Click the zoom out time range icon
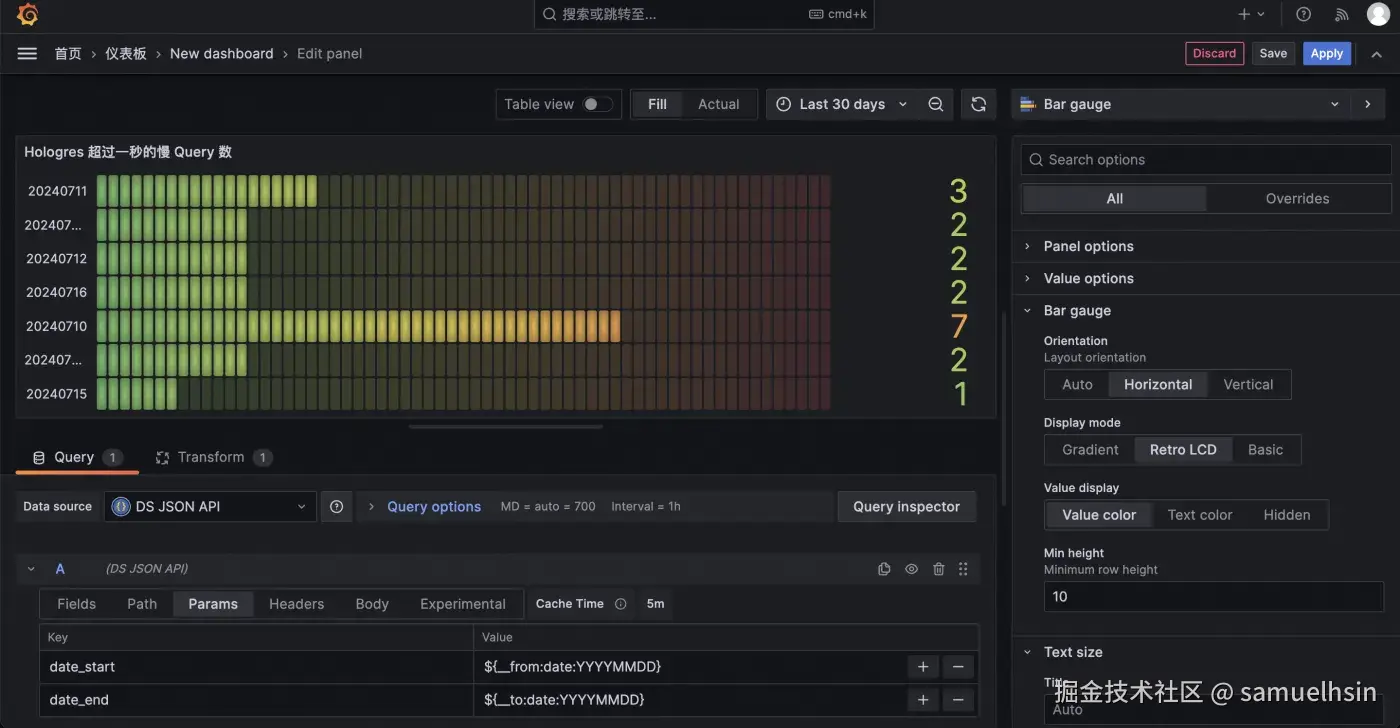This screenshot has width=1400, height=728. tap(935, 104)
